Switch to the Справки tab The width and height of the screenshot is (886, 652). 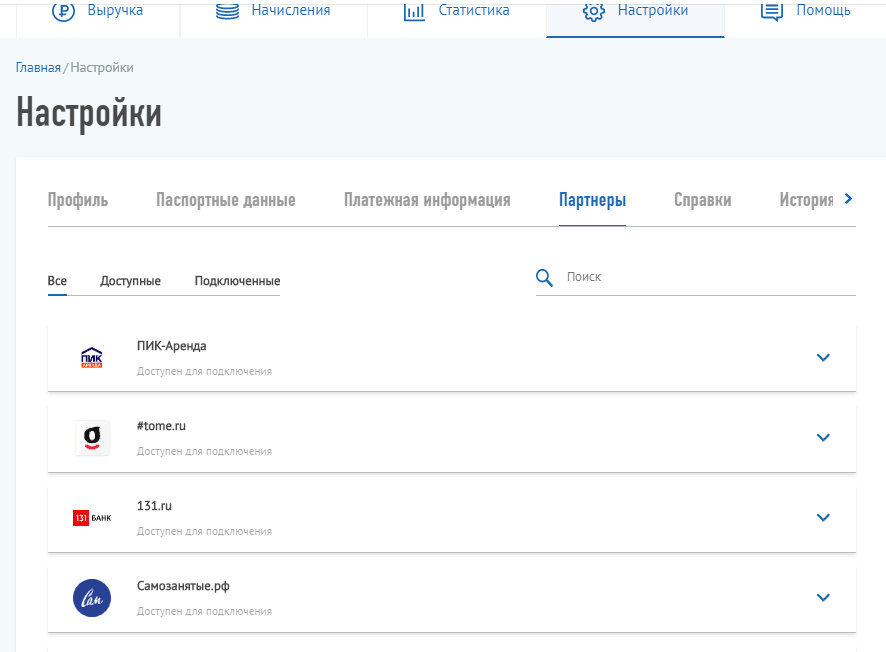(x=702, y=200)
